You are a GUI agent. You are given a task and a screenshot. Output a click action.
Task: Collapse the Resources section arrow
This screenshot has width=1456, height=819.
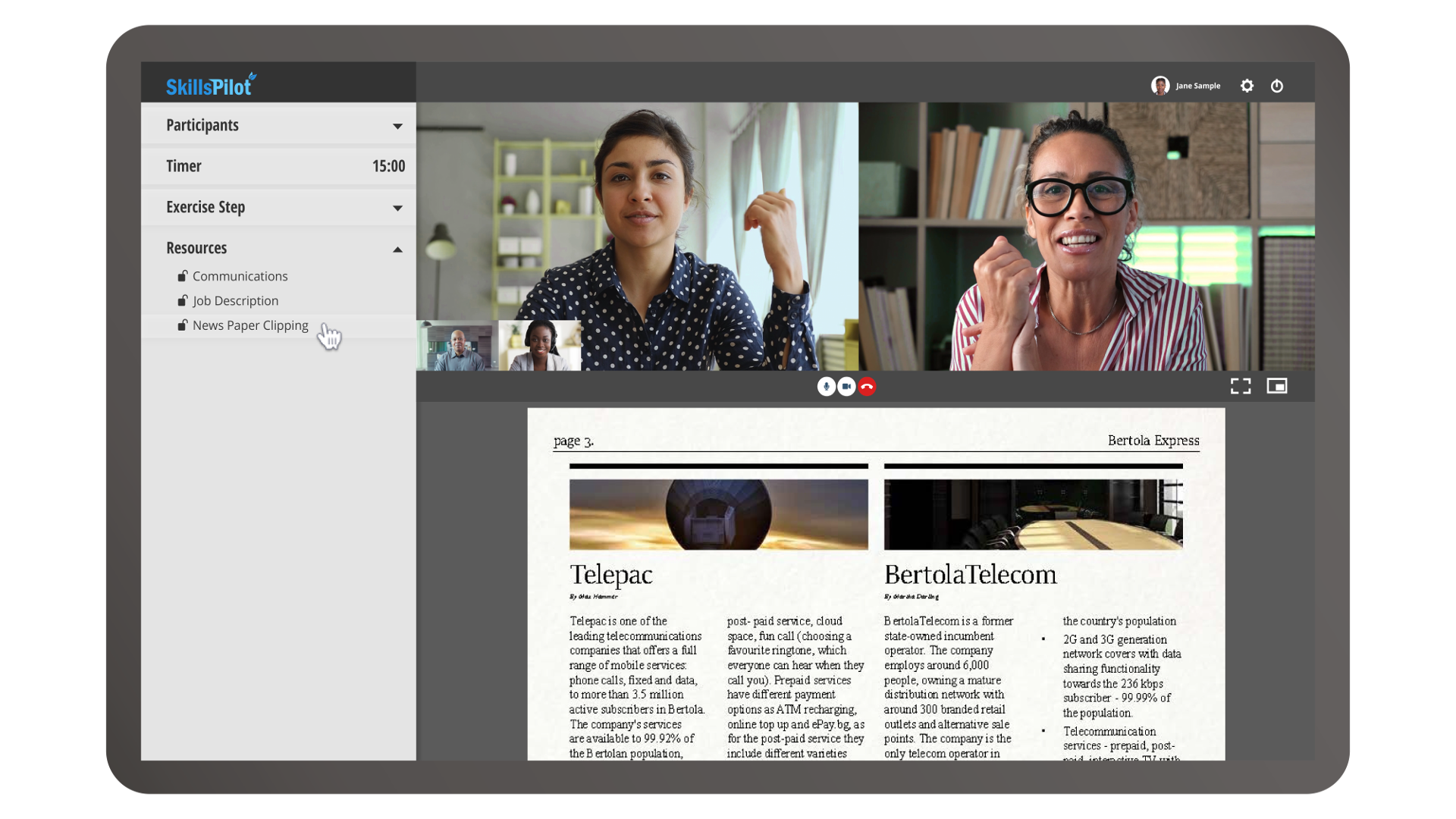pyautogui.click(x=397, y=249)
